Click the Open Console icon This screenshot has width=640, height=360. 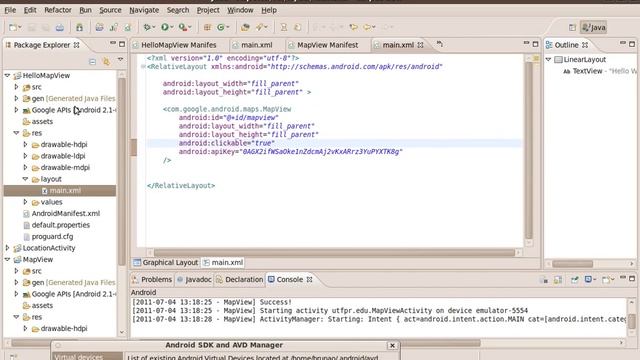(x=606, y=280)
